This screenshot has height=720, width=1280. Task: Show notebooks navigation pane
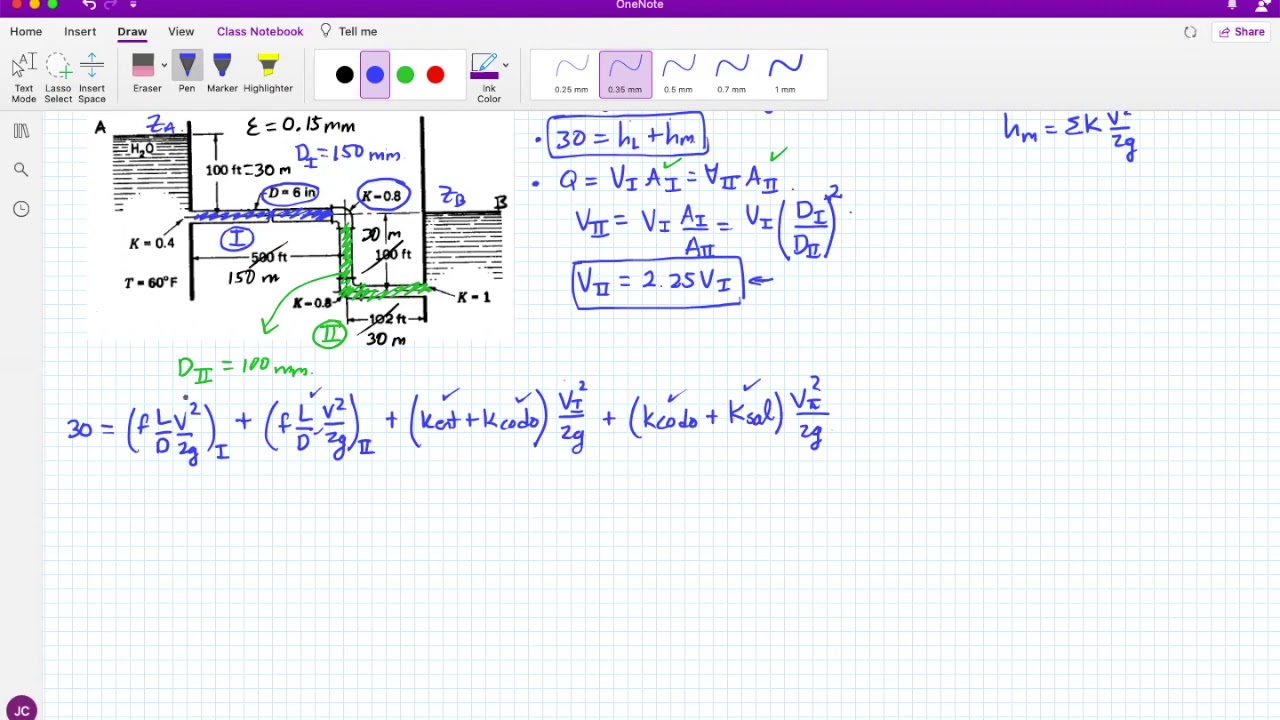click(x=21, y=131)
